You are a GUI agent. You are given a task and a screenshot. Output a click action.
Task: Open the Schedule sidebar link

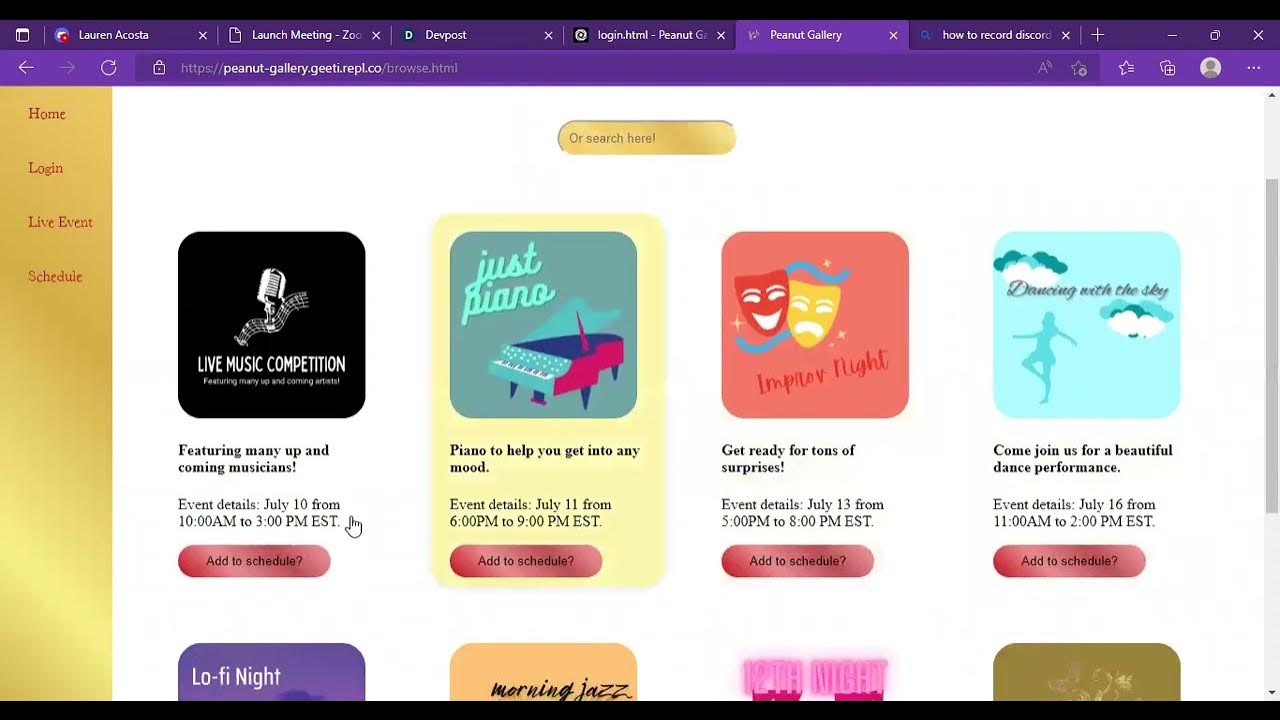(x=55, y=276)
